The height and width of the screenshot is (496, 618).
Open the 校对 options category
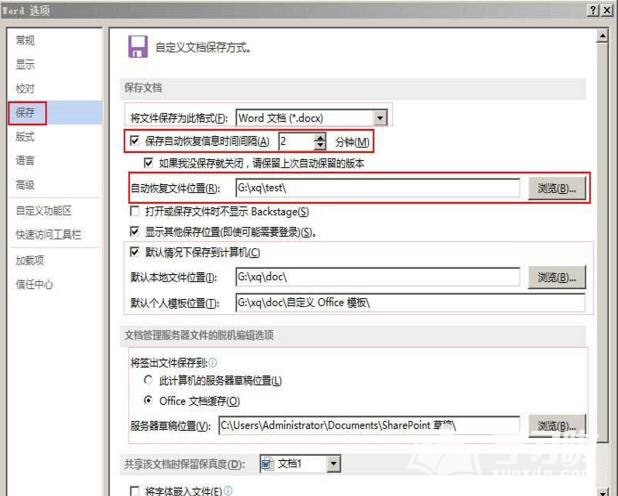(25, 89)
